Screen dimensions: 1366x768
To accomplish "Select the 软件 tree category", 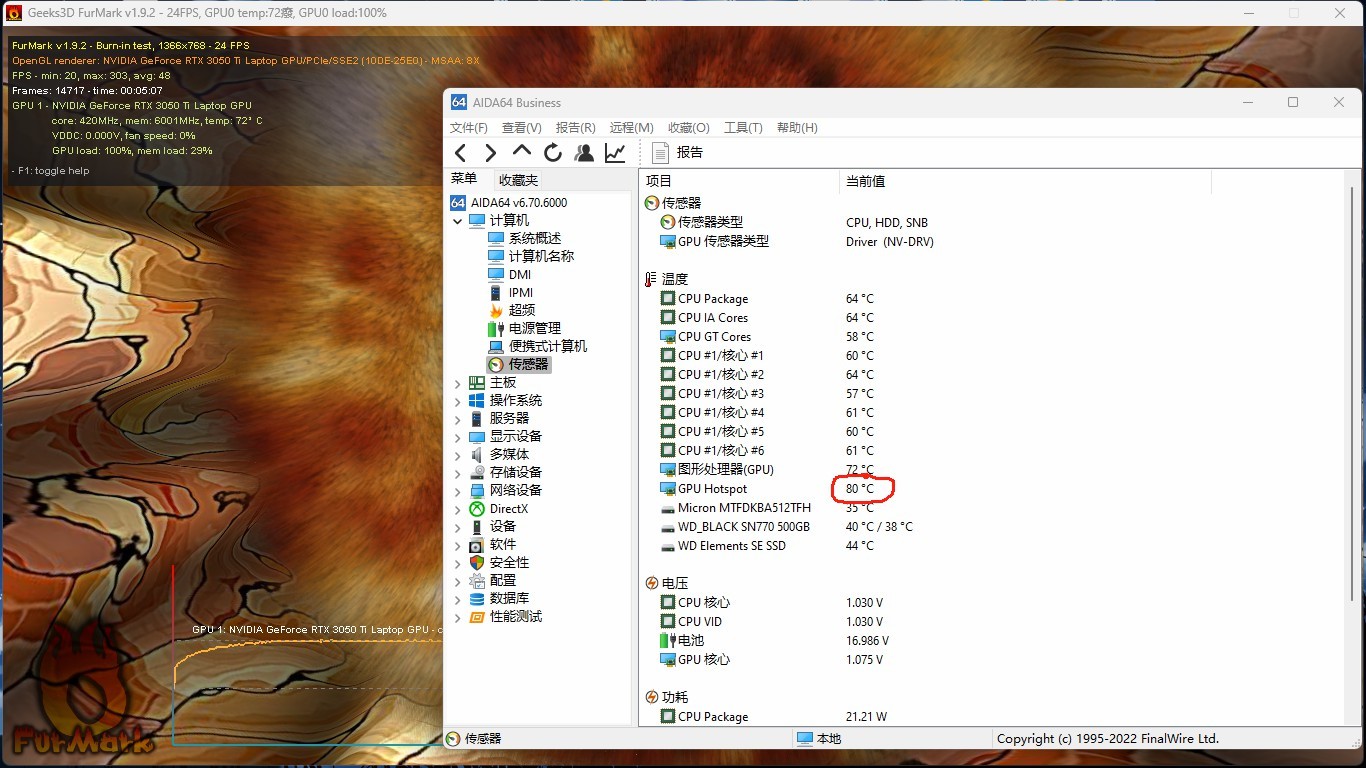I will (492, 544).
